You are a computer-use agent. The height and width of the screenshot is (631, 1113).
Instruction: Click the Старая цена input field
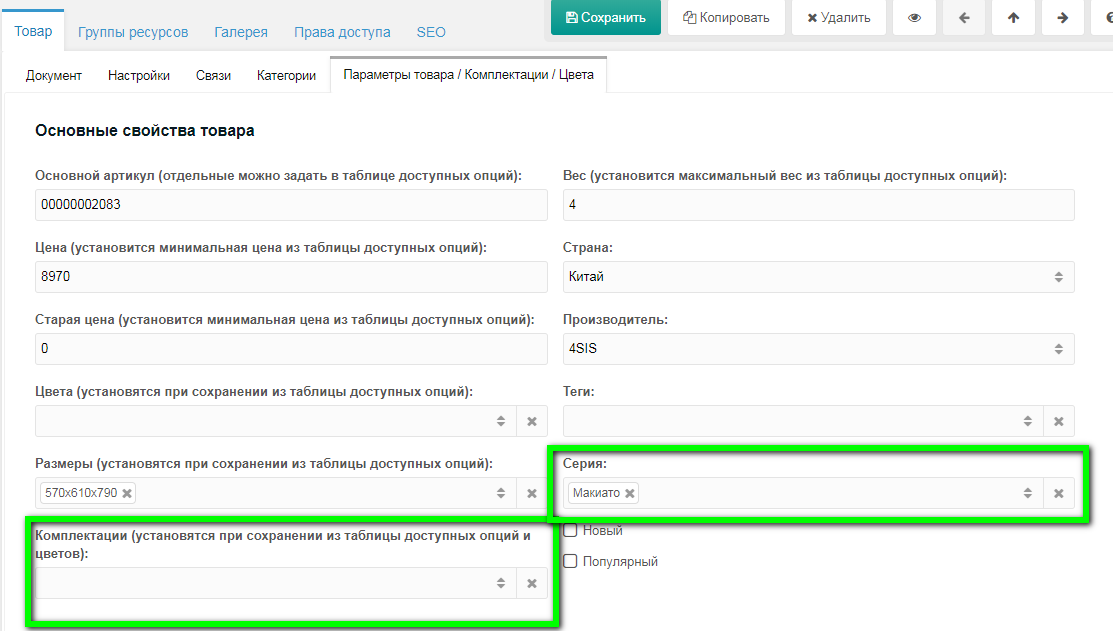(x=291, y=349)
